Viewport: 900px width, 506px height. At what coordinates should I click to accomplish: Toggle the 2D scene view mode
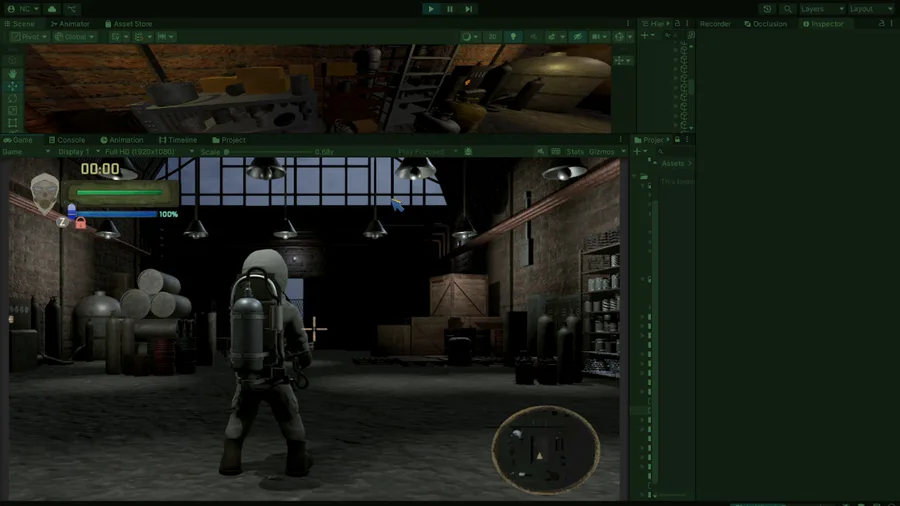pyautogui.click(x=492, y=37)
